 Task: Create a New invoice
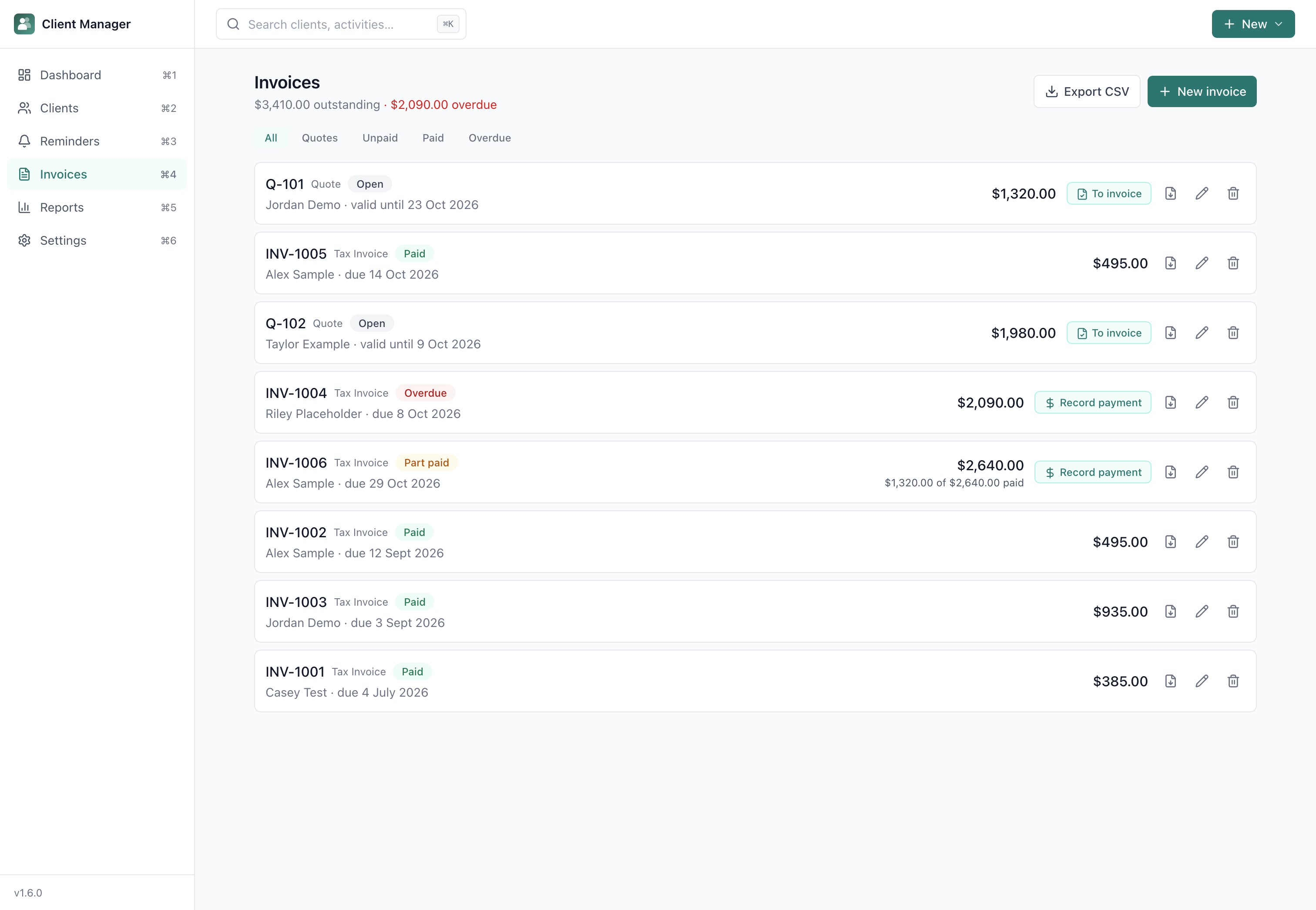click(x=1202, y=91)
